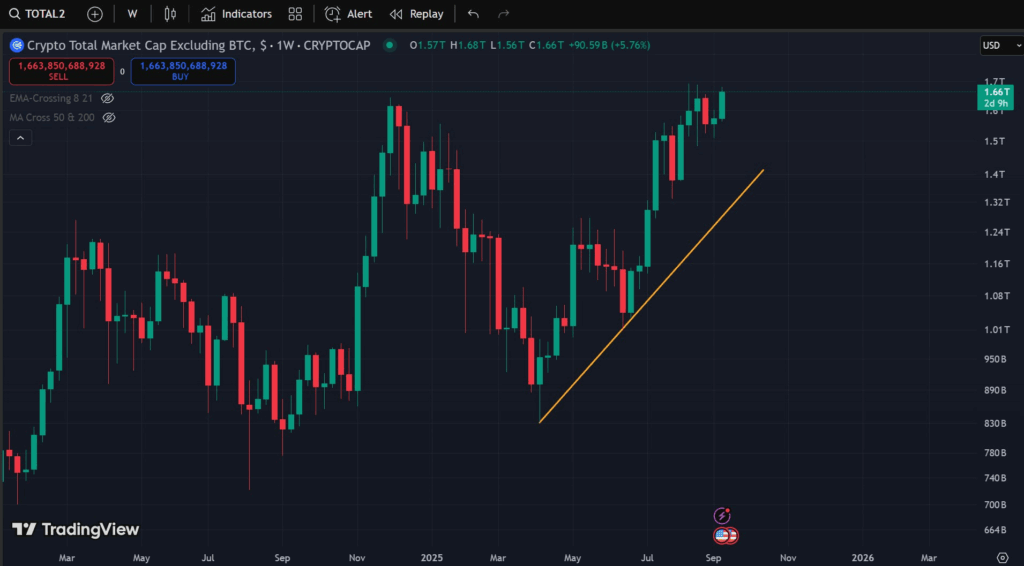Image resolution: width=1024 pixels, height=566 pixels.
Task: Start bar Replay mode
Action: tap(417, 14)
